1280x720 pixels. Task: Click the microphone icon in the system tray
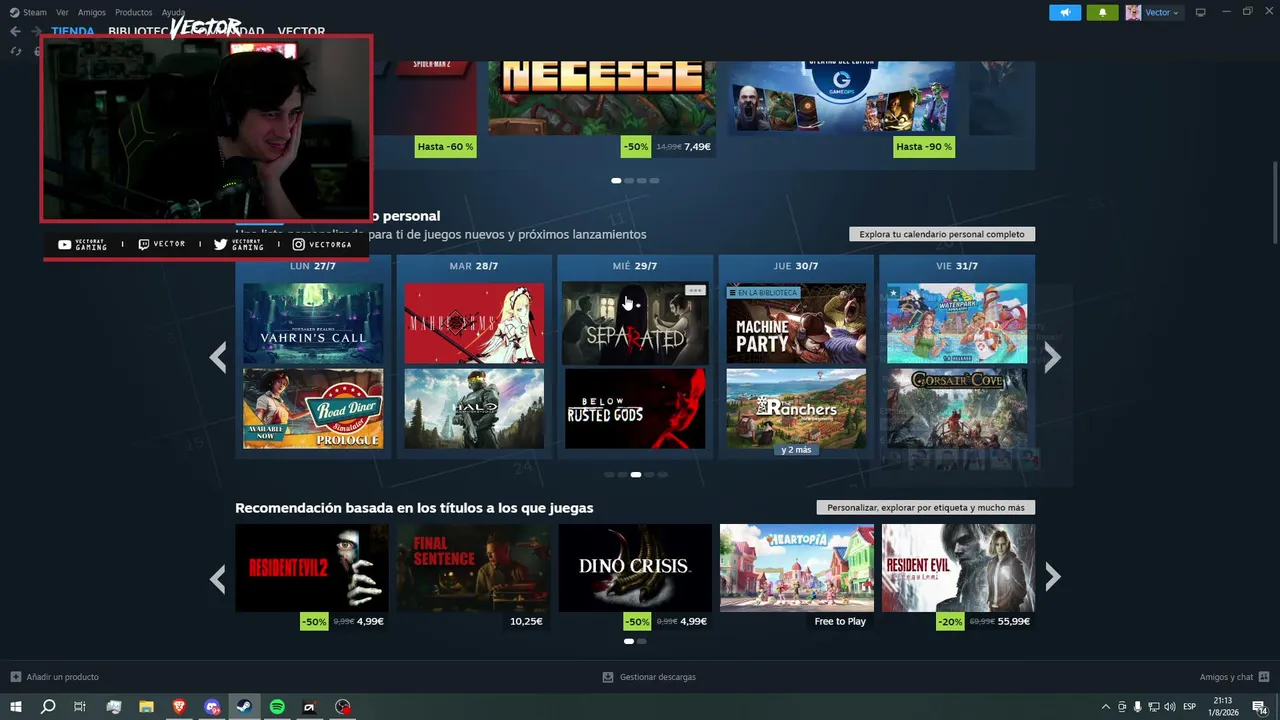(x=1137, y=707)
